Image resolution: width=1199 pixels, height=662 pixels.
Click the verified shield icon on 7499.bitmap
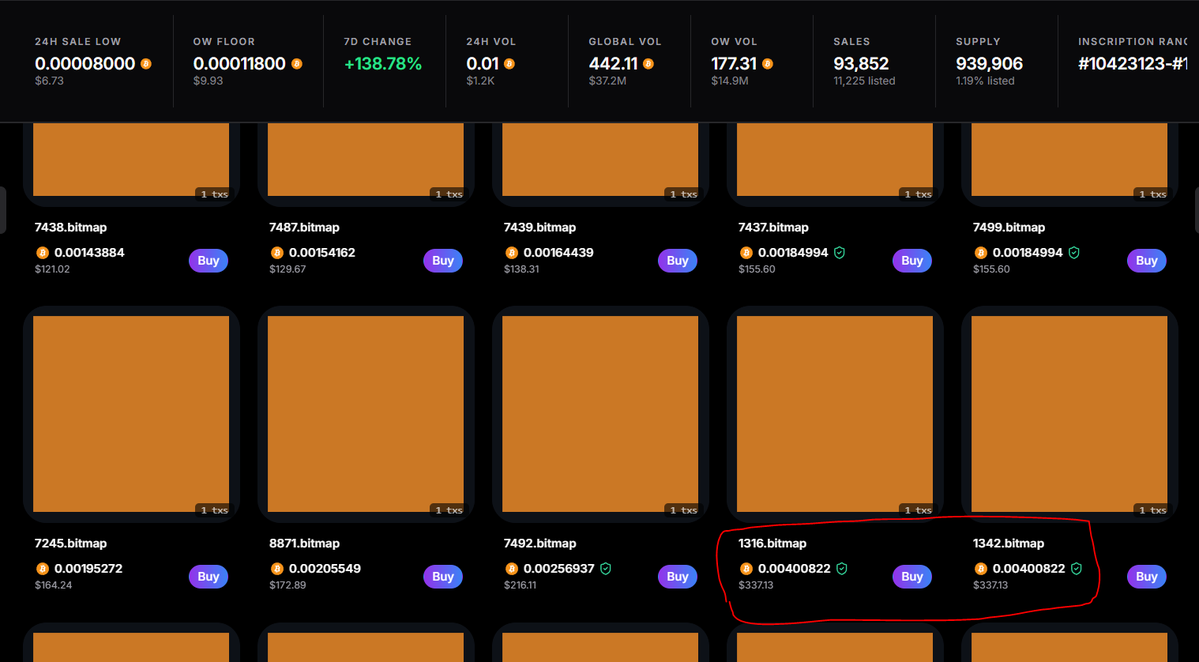tap(1074, 252)
